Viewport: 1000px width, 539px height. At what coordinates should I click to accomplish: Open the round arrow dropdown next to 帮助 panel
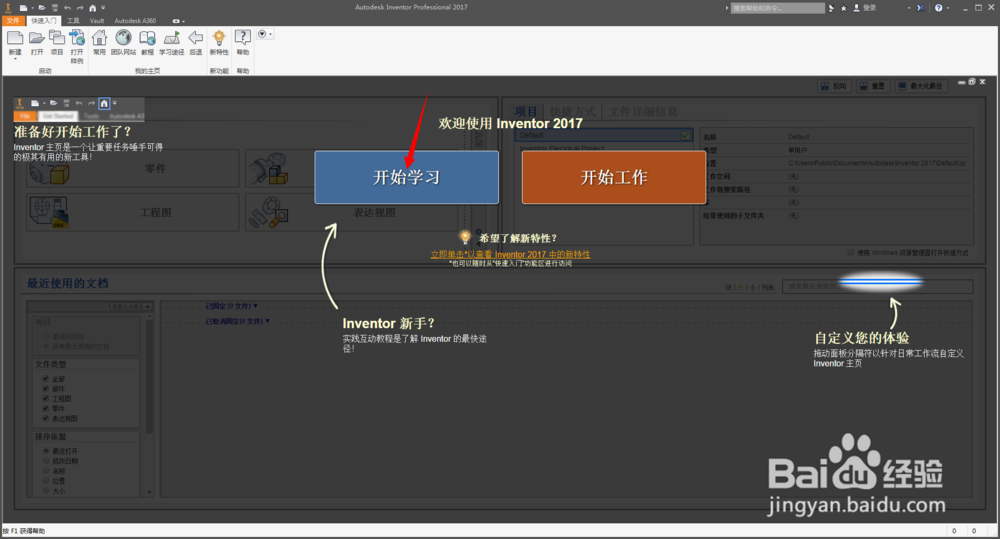[x=264, y=34]
